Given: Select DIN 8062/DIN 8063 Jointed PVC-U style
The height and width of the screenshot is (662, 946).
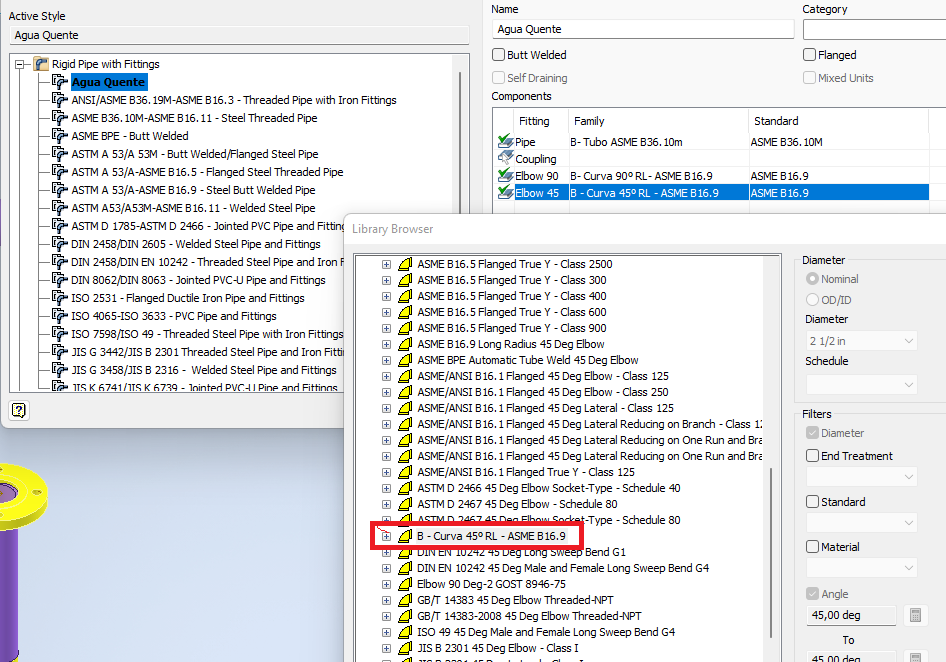Looking at the screenshot, I should coord(198,280).
